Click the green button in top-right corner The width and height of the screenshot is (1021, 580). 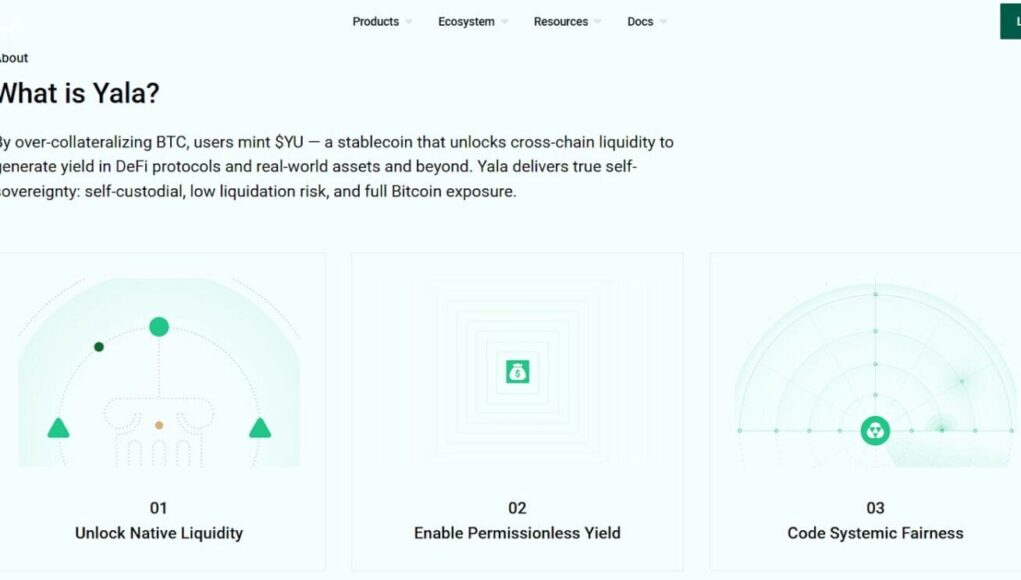coord(1011,21)
